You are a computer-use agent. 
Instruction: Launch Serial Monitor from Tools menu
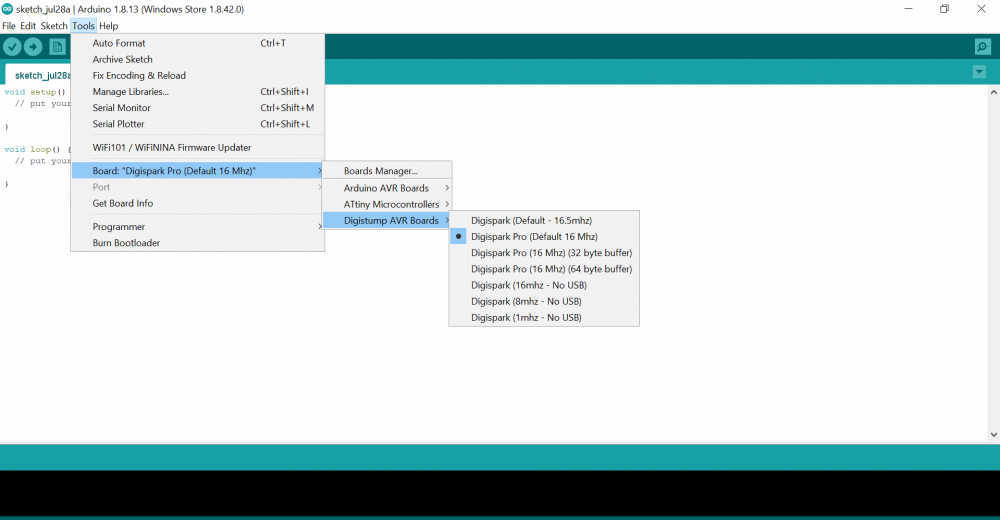point(198,108)
